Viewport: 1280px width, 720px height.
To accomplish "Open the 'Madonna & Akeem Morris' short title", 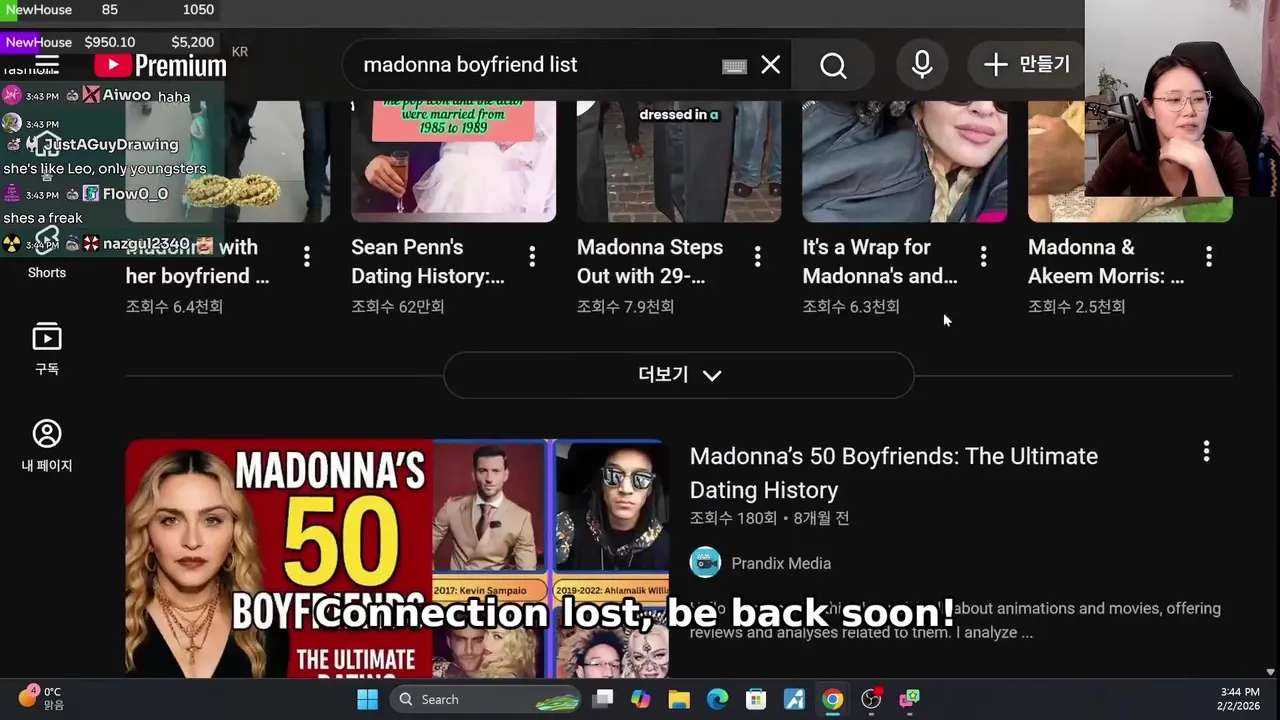I will point(1106,262).
